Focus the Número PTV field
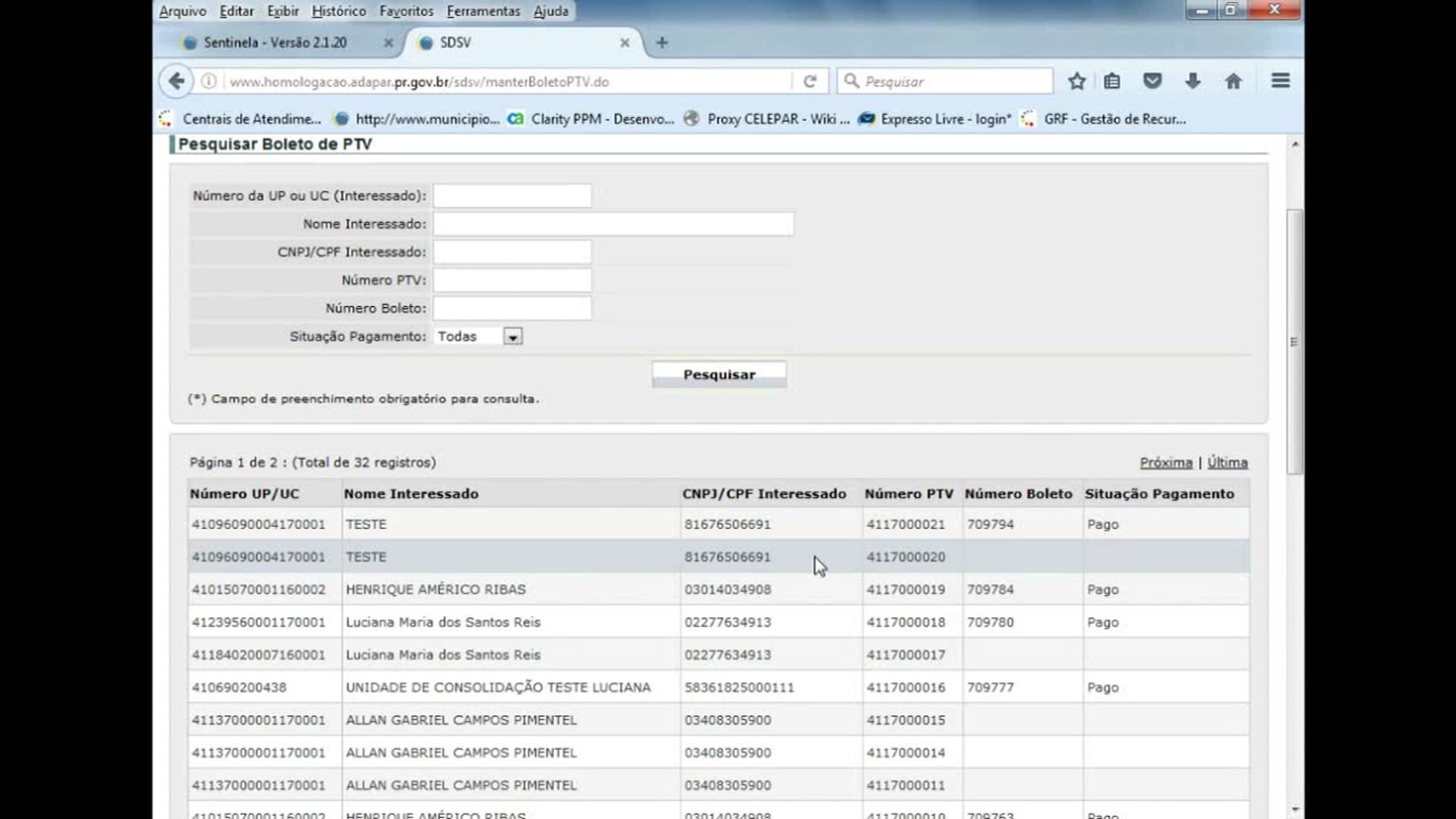Screen dimensions: 1456x819 [512, 280]
